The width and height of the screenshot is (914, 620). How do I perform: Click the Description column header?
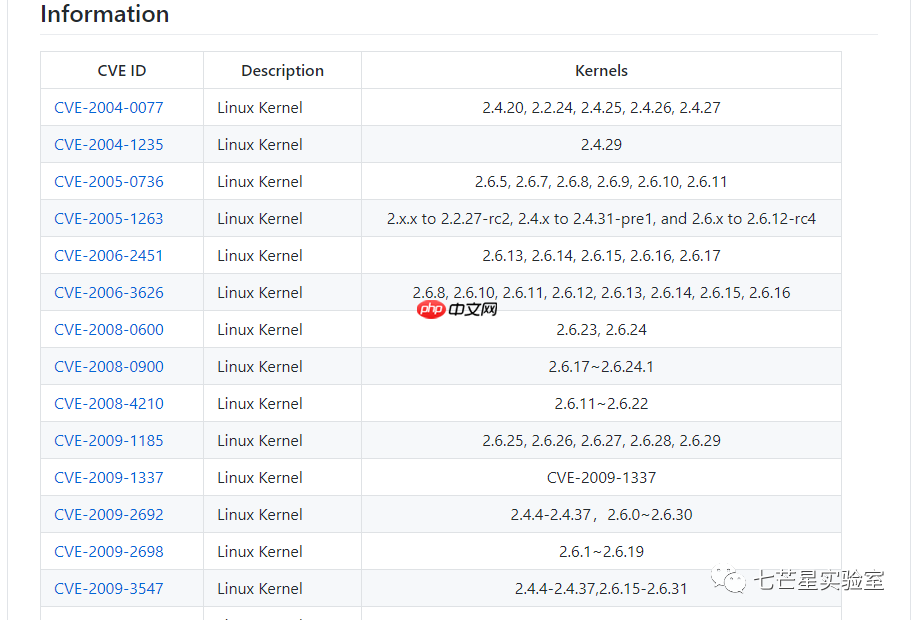(282, 71)
